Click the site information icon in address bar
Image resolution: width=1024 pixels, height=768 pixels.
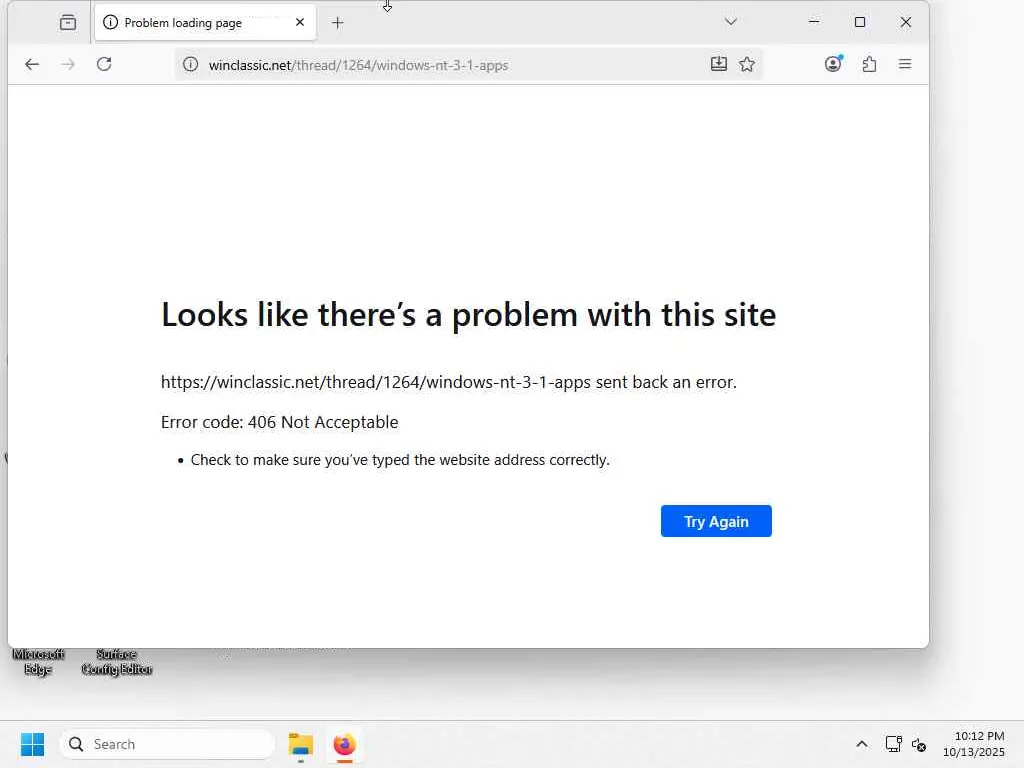pos(190,65)
